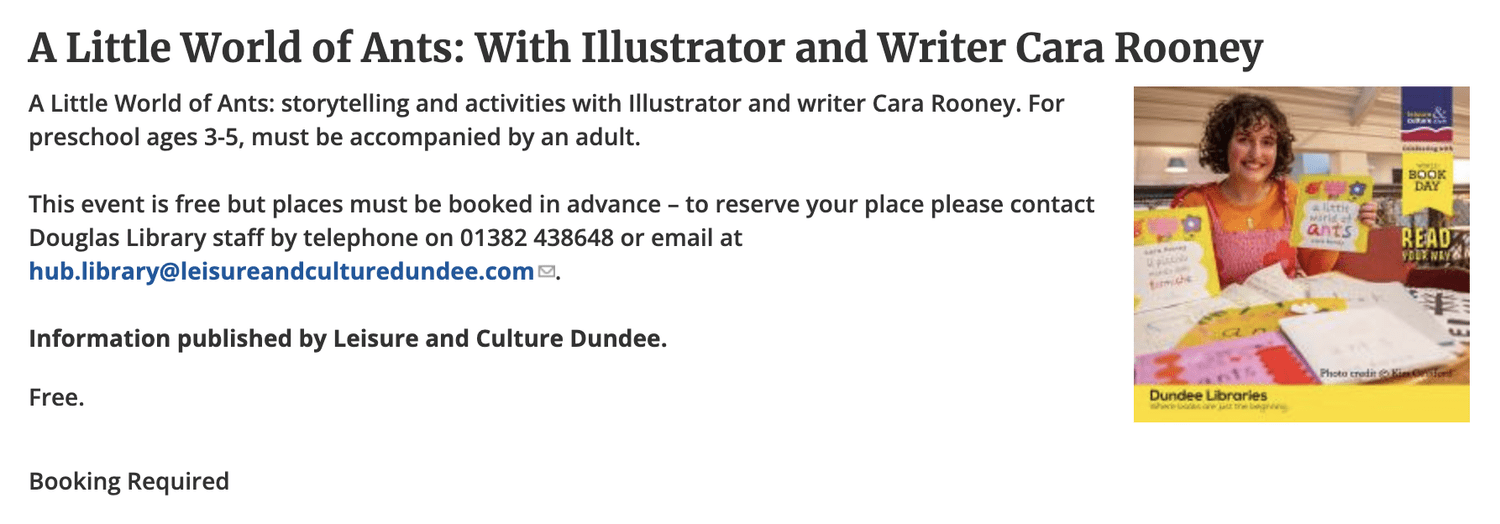Click the phone number 01382 438648
Screen dimensions: 1500x524
click(x=537, y=238)
